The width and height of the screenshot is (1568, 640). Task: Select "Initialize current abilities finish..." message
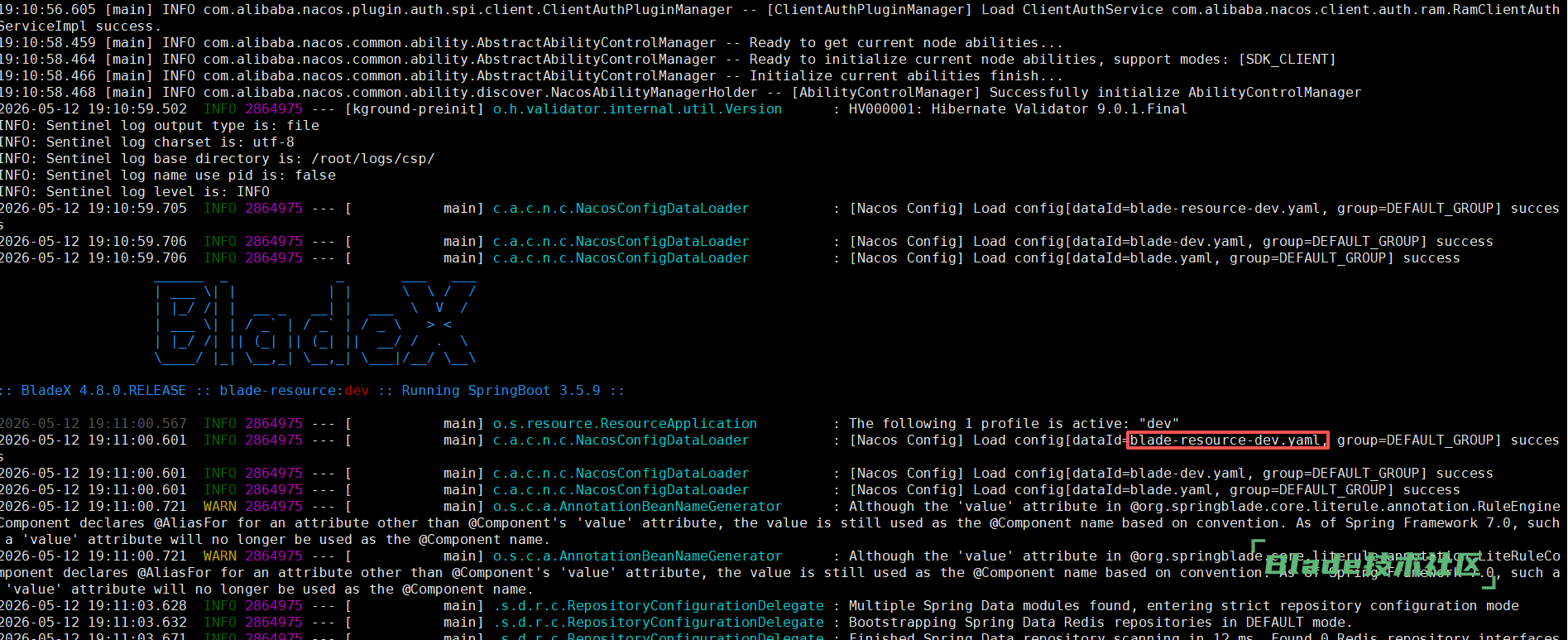(906, 76)
